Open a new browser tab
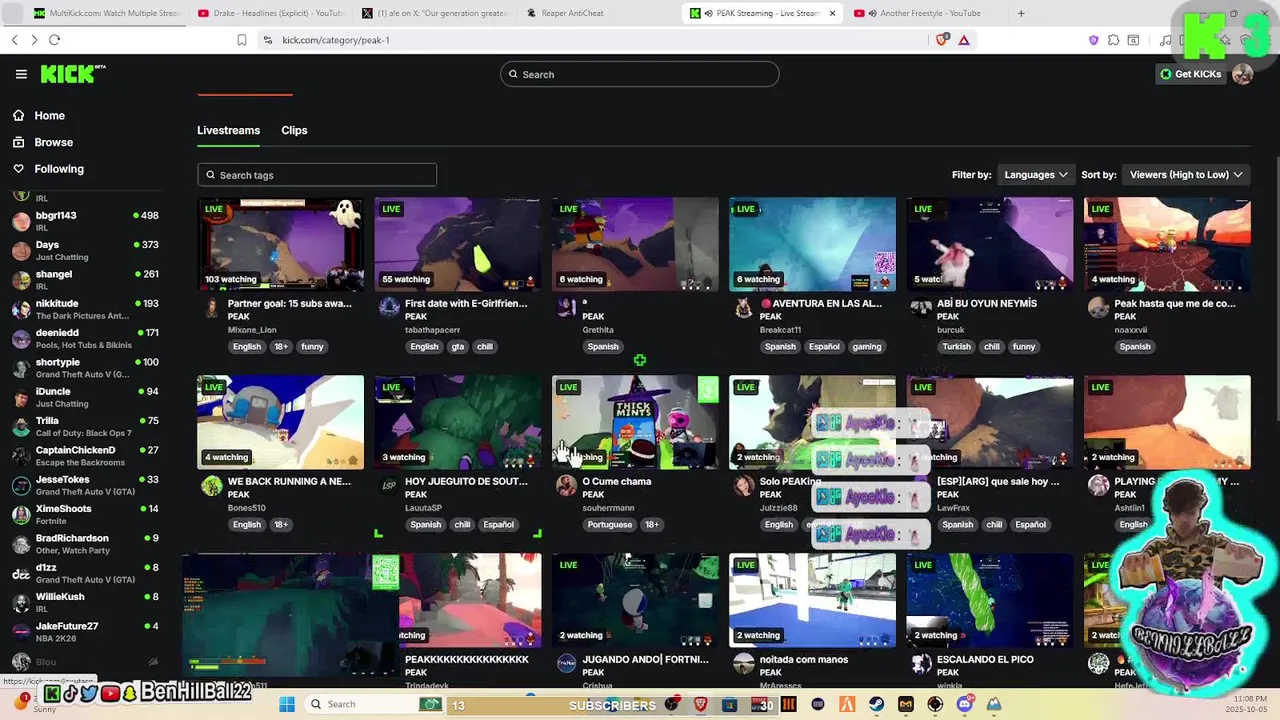The width and height of the screenshot is (1280, 720). 1021,13
